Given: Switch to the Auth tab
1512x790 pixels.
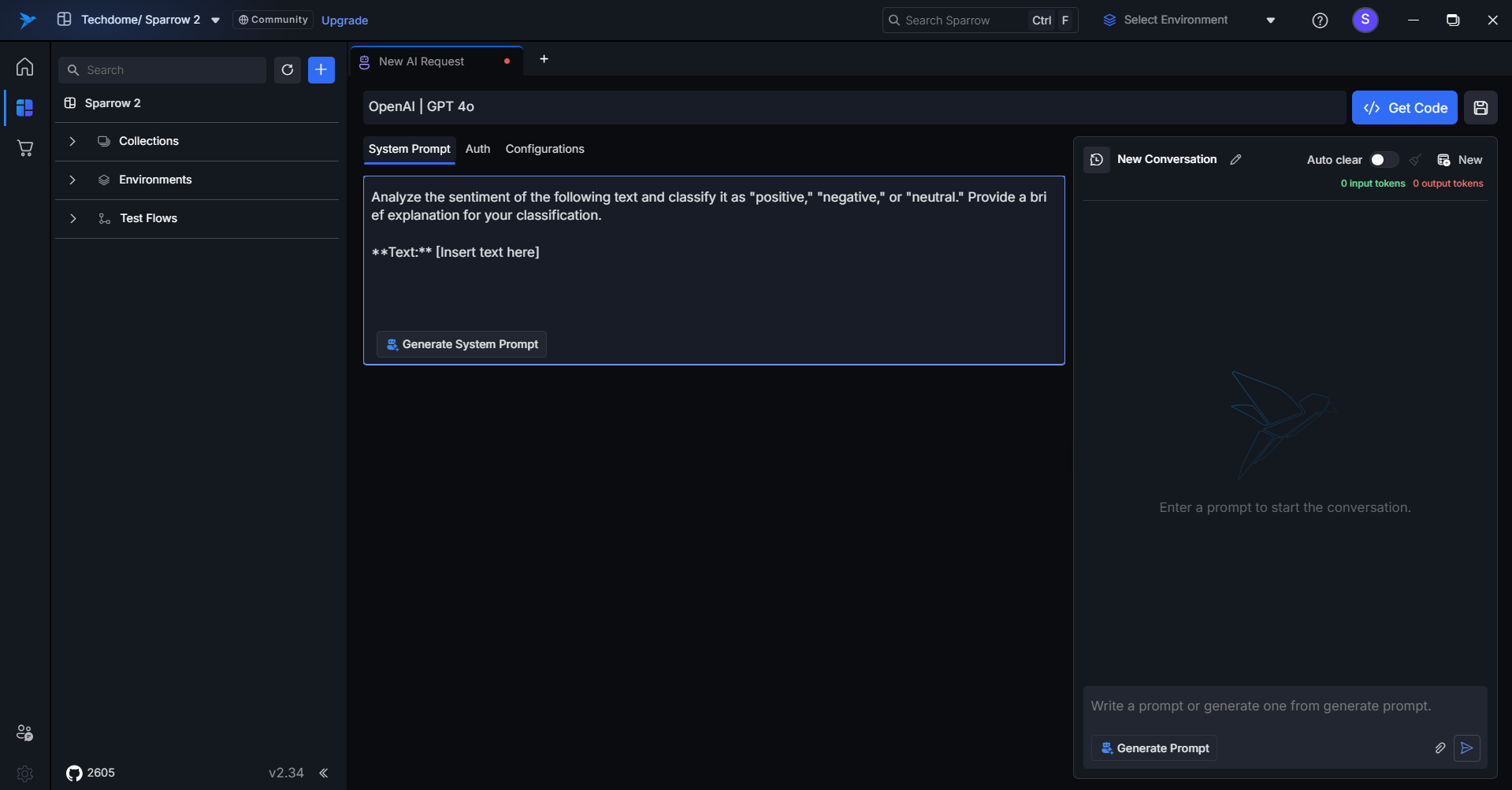Looking at the screenshot, I should coord(477,149).
